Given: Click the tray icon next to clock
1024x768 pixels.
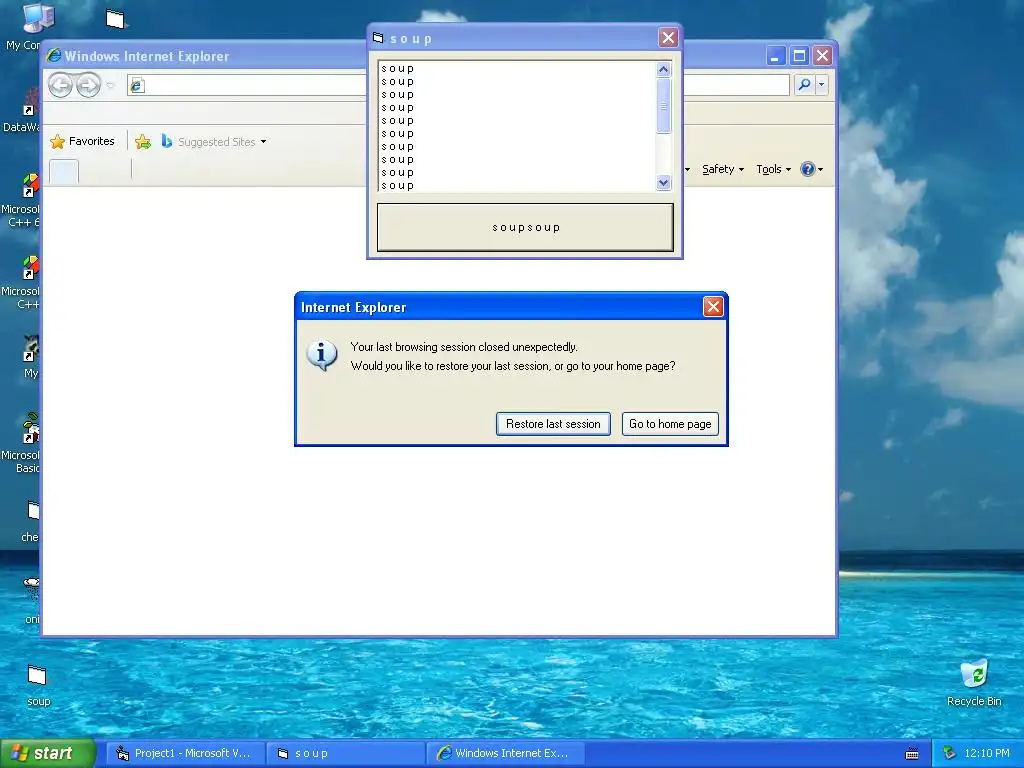Looking at the screenshot, I should [x=950, y=753].
